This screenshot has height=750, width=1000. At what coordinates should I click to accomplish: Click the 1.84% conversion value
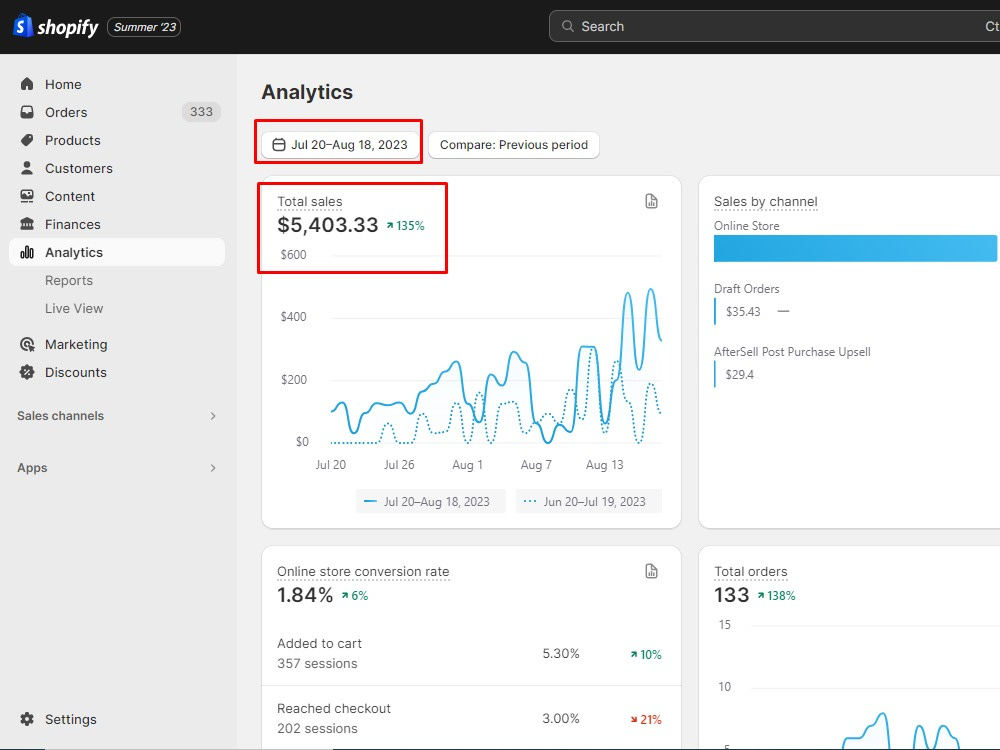coord(305,595)
